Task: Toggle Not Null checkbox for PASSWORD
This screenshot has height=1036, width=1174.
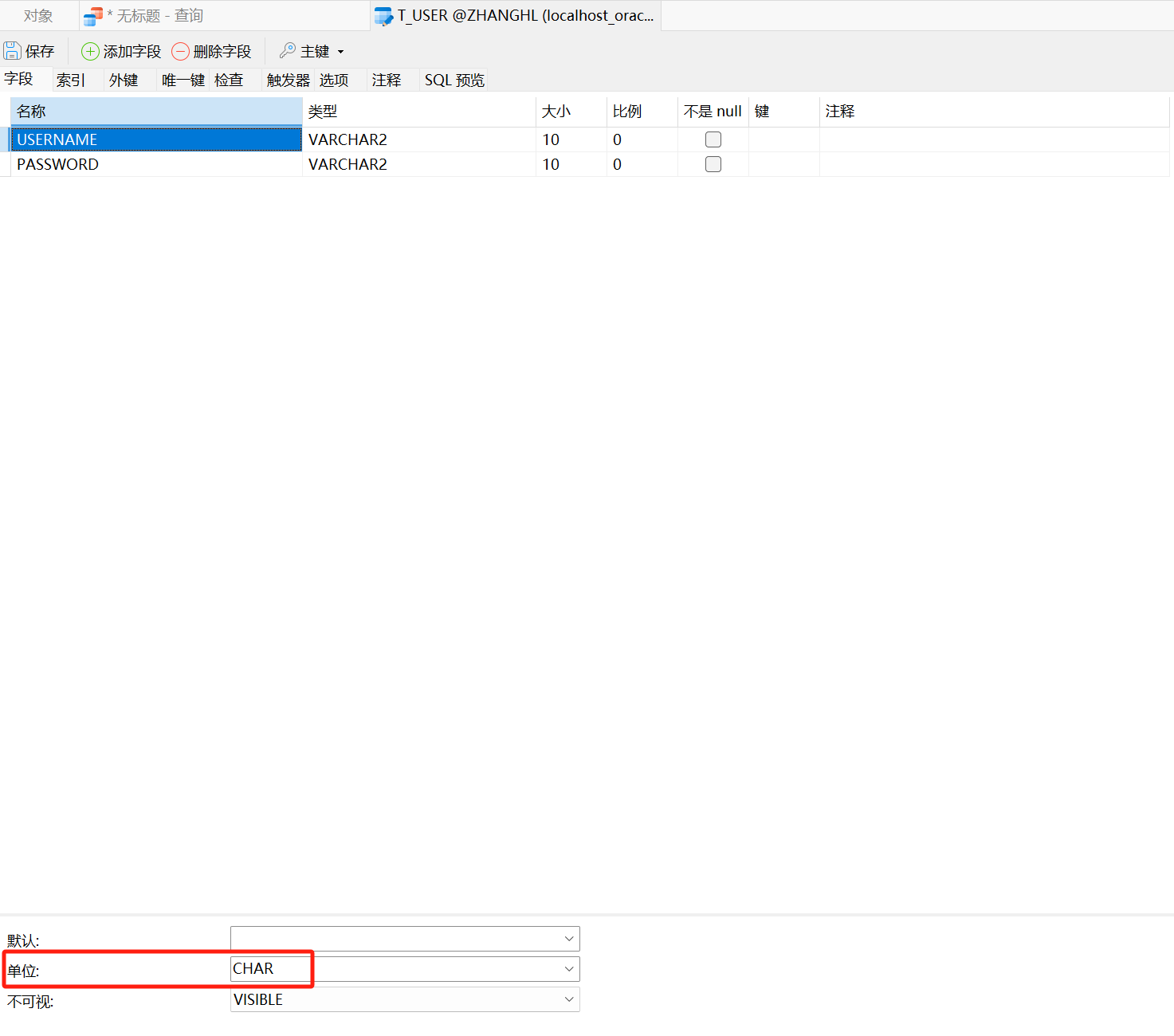Action: coord(713,164)
